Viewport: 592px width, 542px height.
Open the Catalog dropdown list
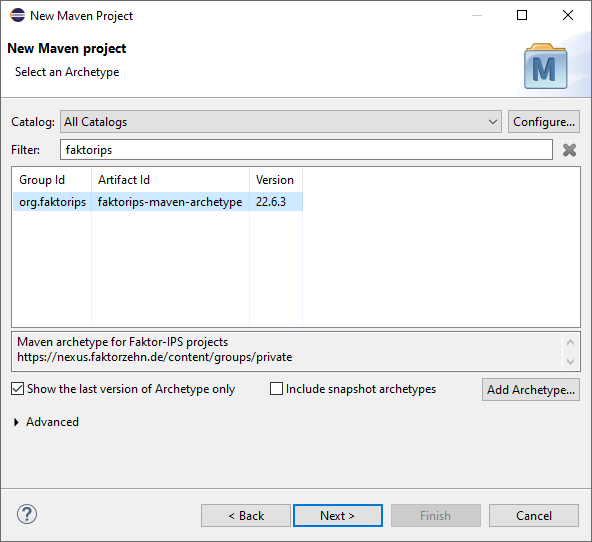[x=281, y=122]
